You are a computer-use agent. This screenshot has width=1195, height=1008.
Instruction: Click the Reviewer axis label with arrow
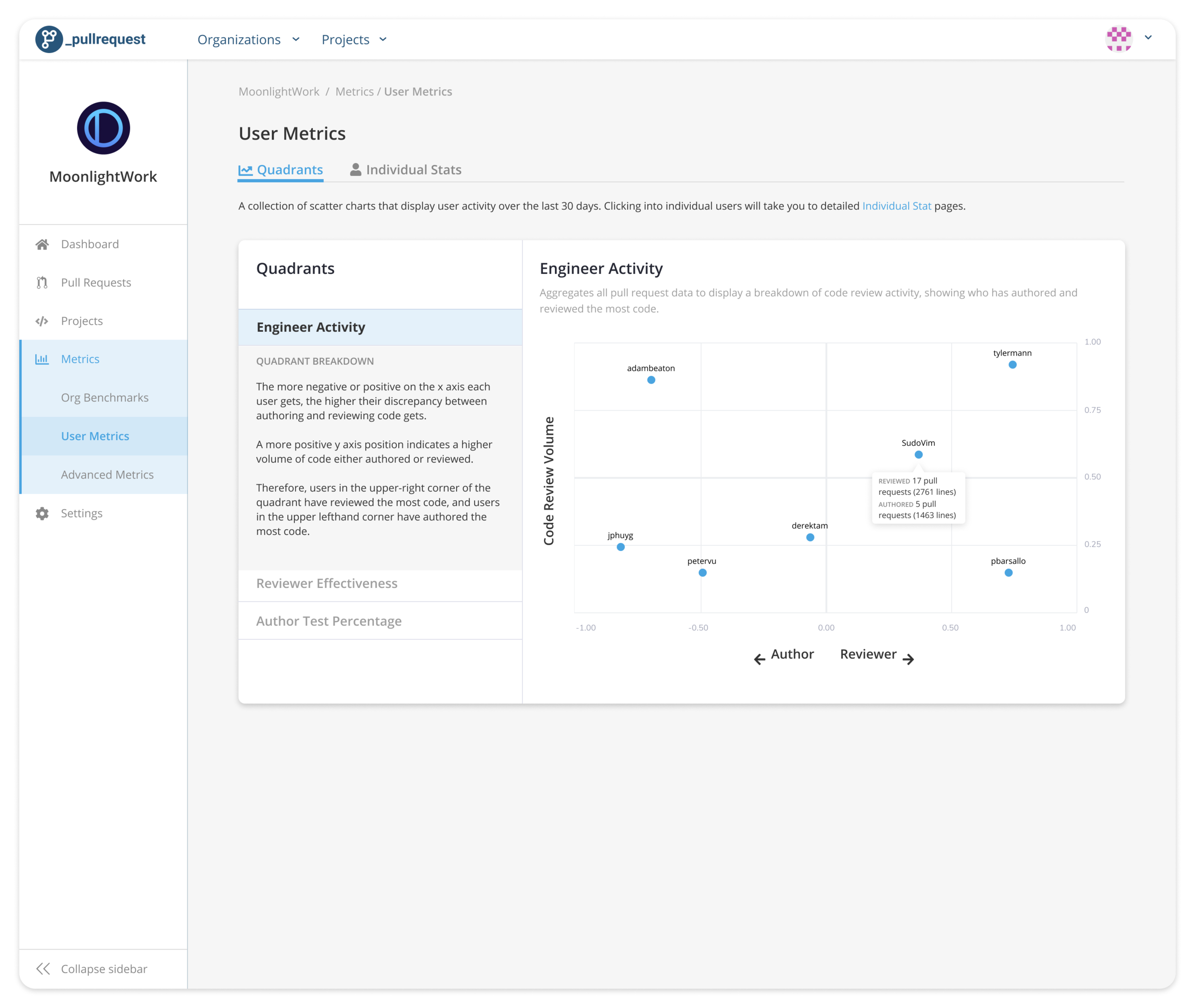877,655
